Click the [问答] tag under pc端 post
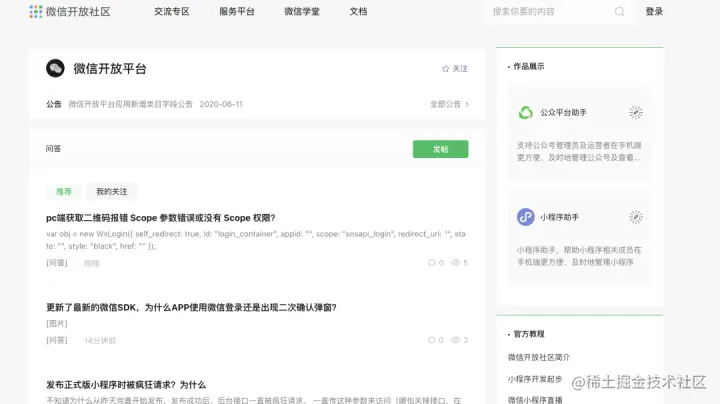 coord(57,263)
